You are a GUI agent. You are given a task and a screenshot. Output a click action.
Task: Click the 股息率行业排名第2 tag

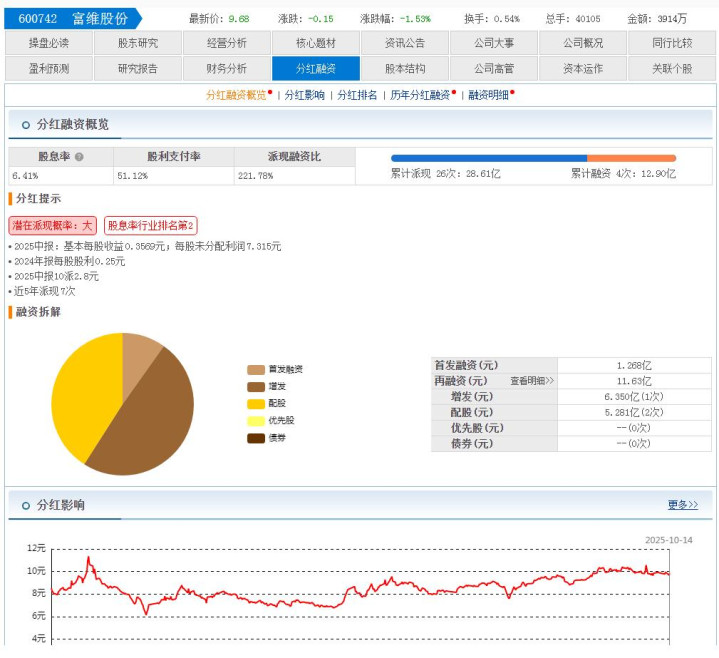pos(151,226)
